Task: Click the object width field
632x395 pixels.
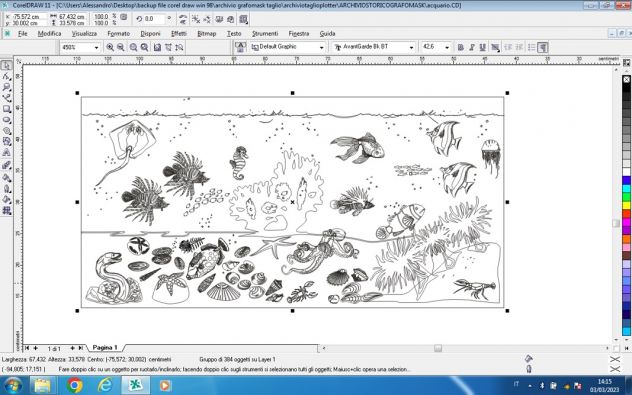Action: click(72, 17)
